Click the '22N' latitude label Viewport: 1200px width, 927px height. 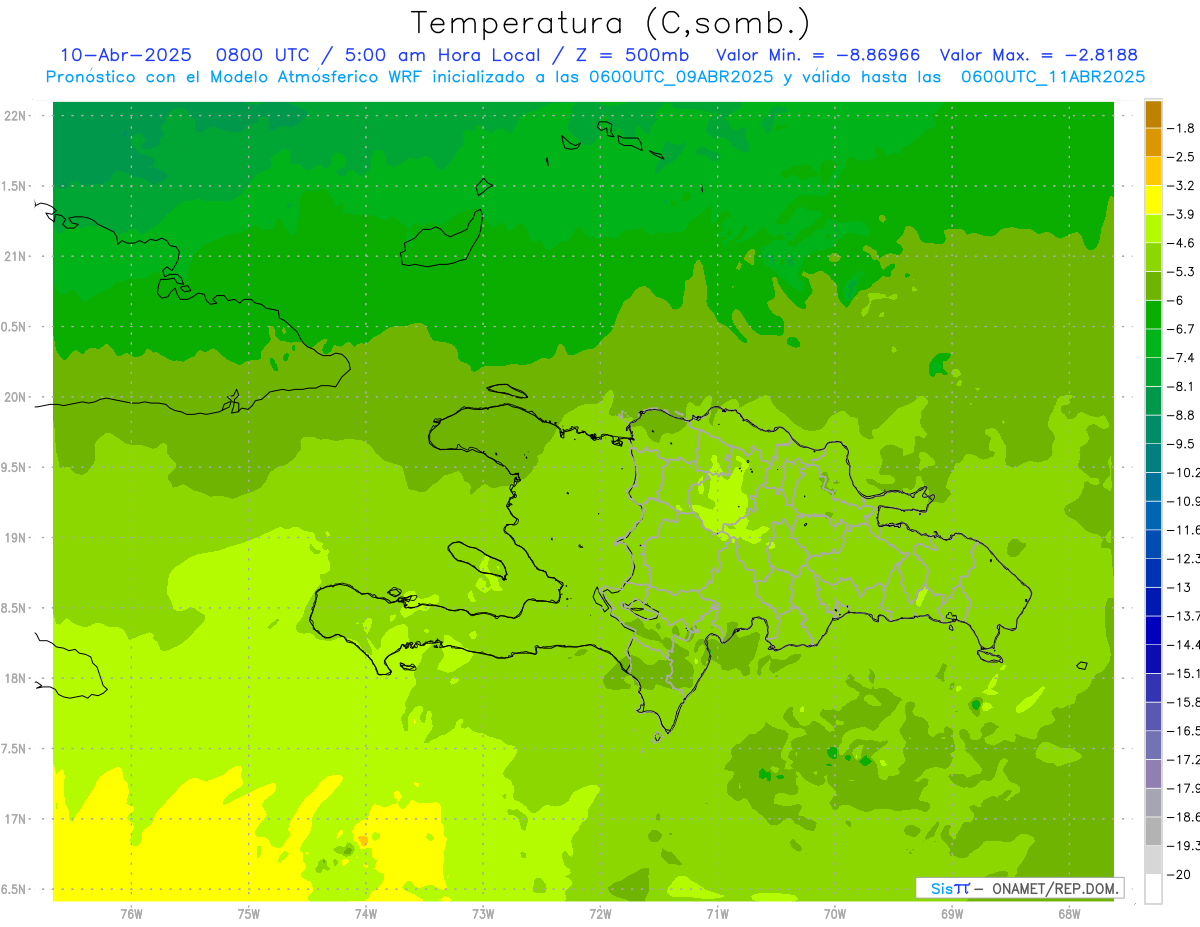pos(16,116)
